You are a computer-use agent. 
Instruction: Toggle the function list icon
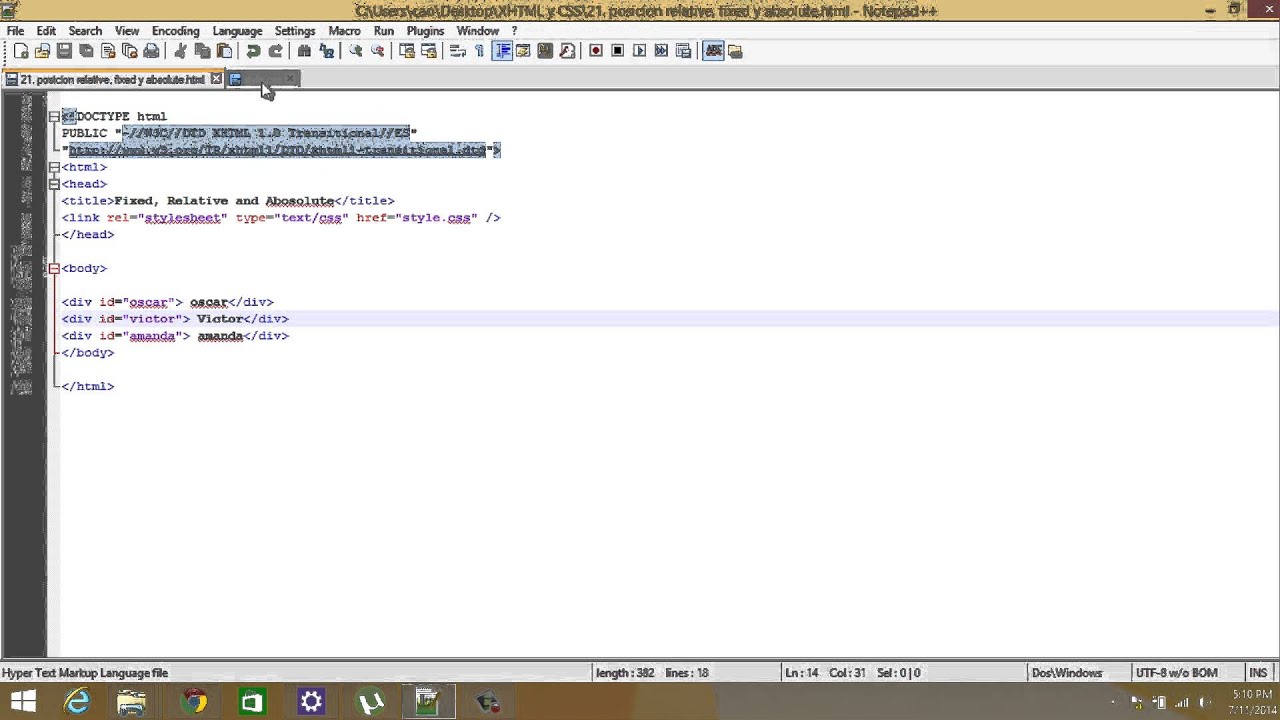point(567,51)
